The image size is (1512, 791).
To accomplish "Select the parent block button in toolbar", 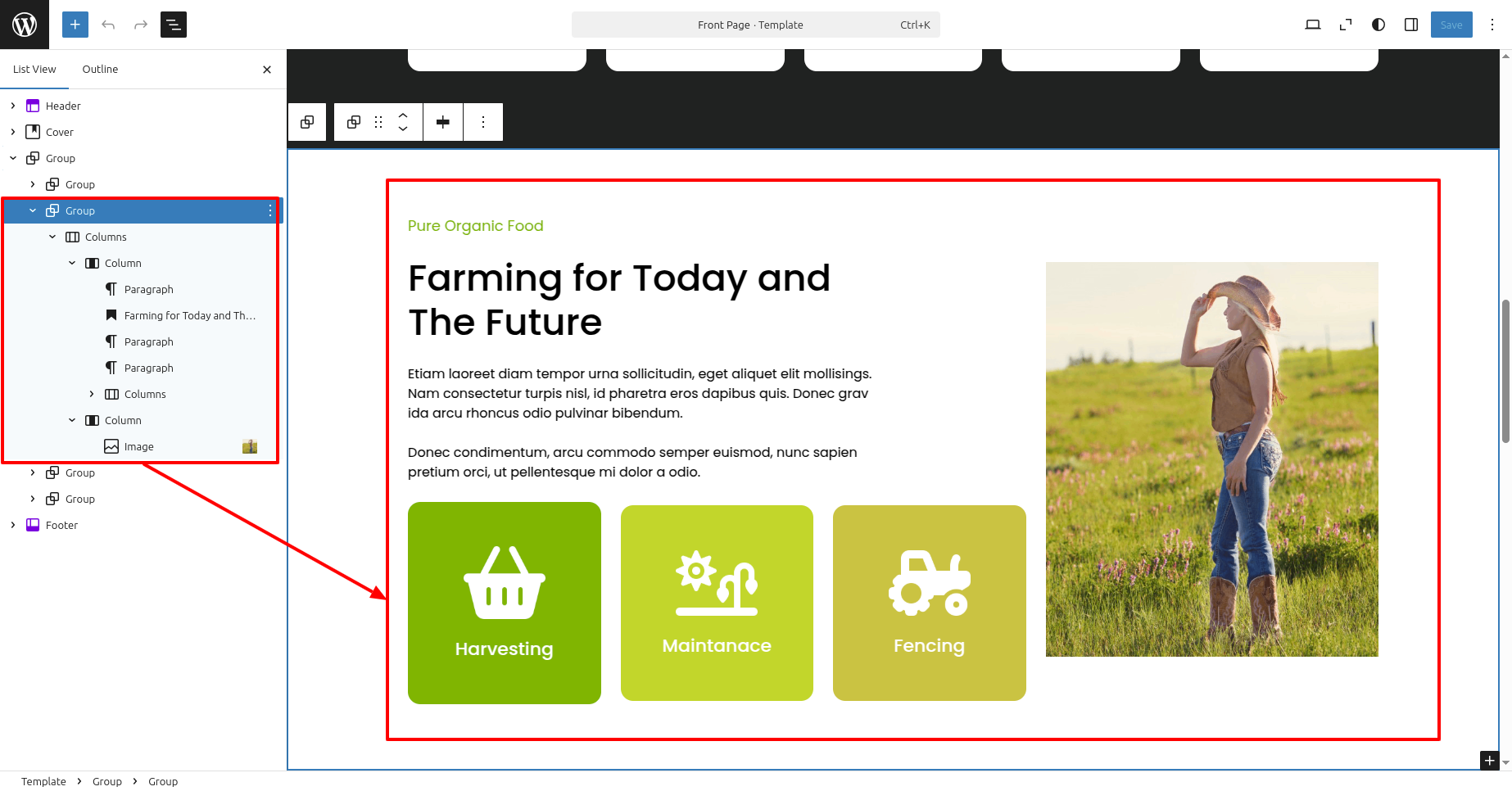I will point(307,122).
